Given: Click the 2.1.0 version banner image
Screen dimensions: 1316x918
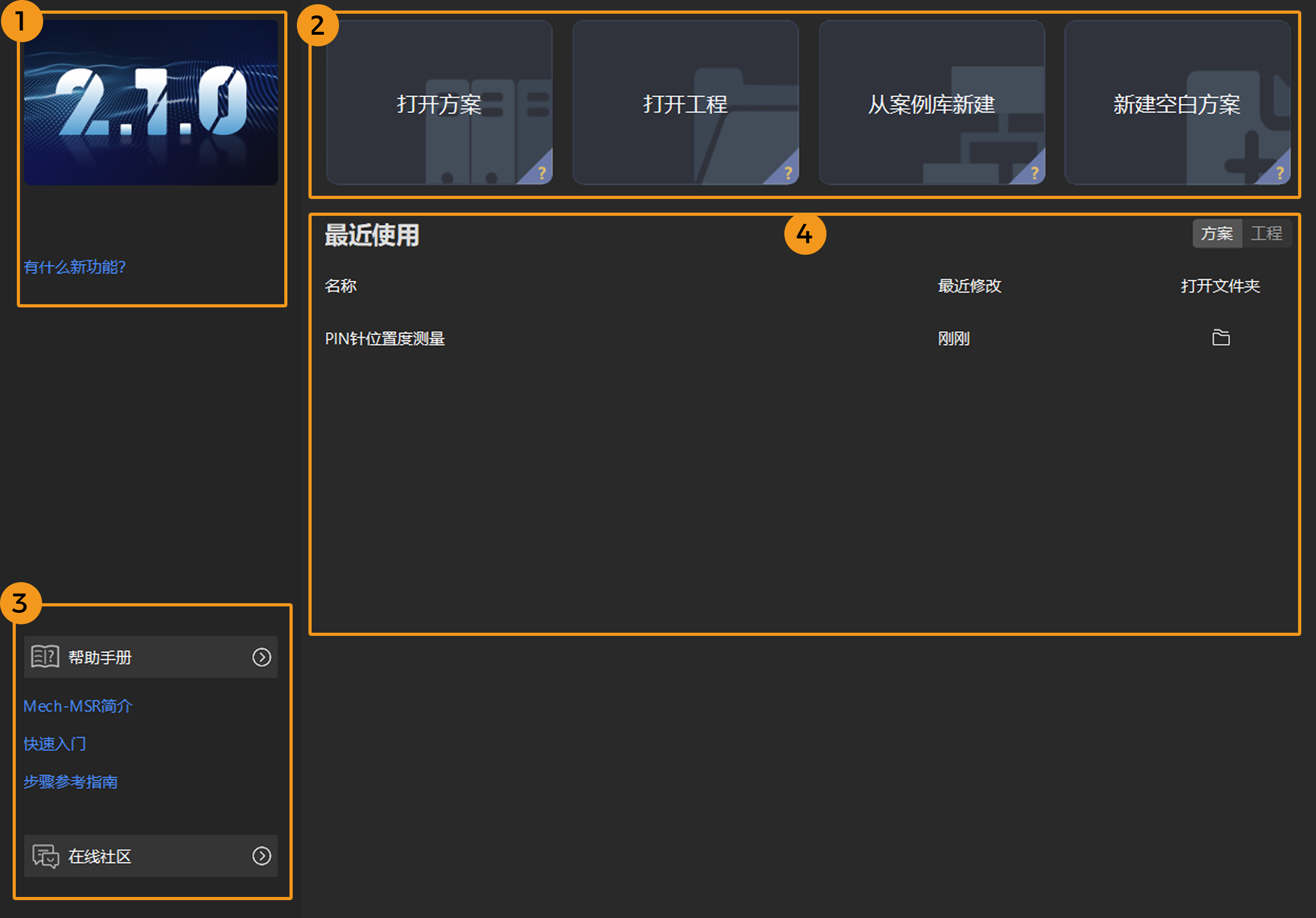Looking at the screenshot, I should pos(151,103).
